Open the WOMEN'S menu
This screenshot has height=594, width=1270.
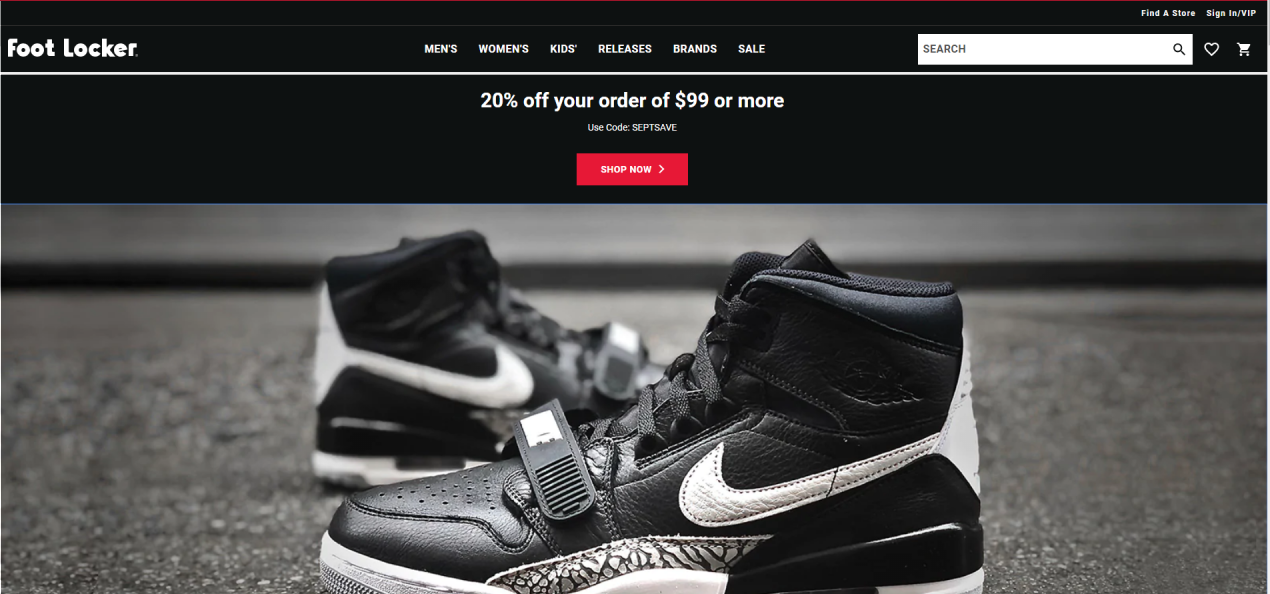tap(503, 49)
